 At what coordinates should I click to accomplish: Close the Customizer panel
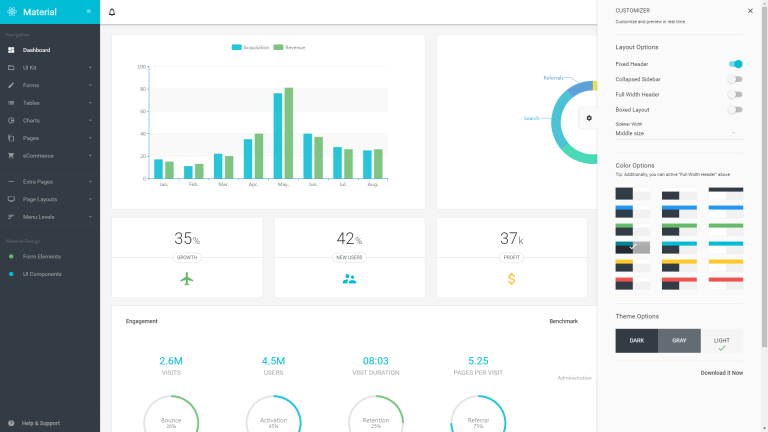[750, 11]
